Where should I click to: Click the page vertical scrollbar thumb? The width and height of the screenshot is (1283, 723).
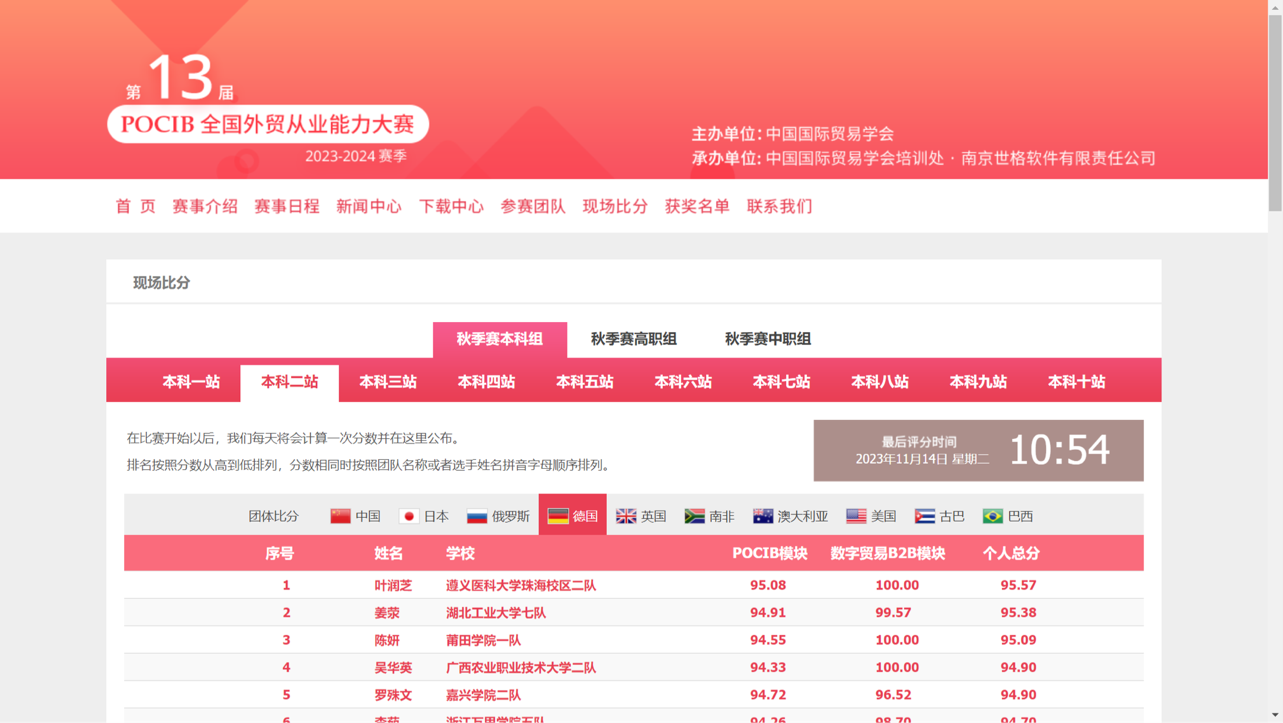point(1275,112)
